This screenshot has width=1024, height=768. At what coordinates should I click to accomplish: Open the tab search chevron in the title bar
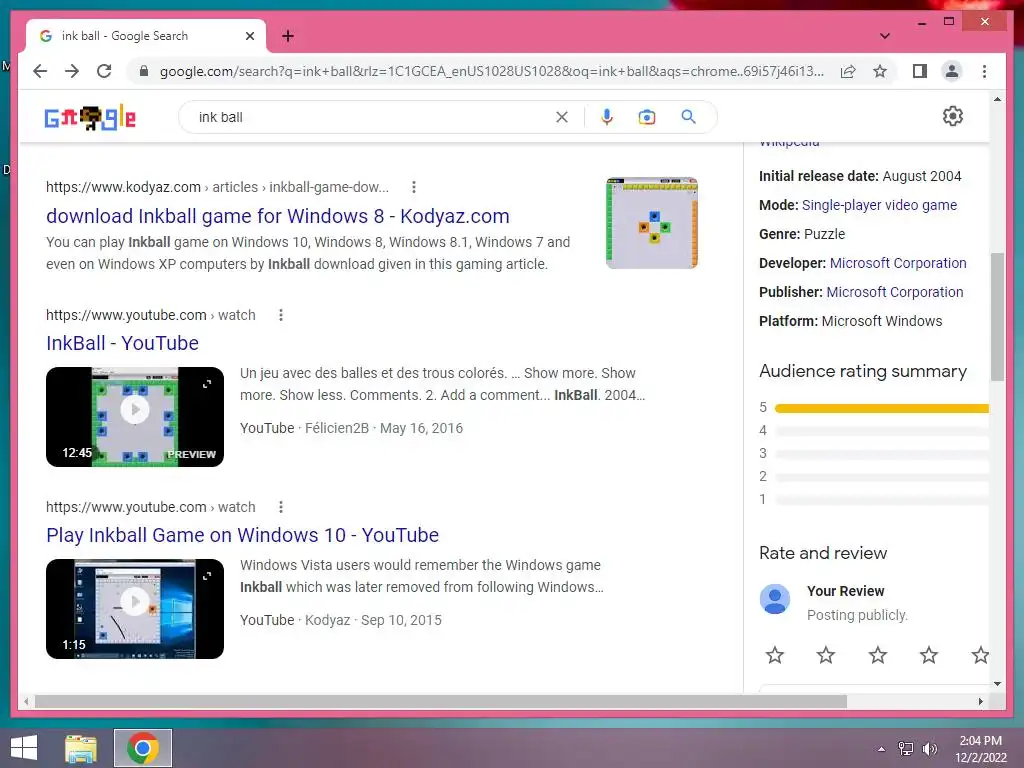[x=885, y=36]
